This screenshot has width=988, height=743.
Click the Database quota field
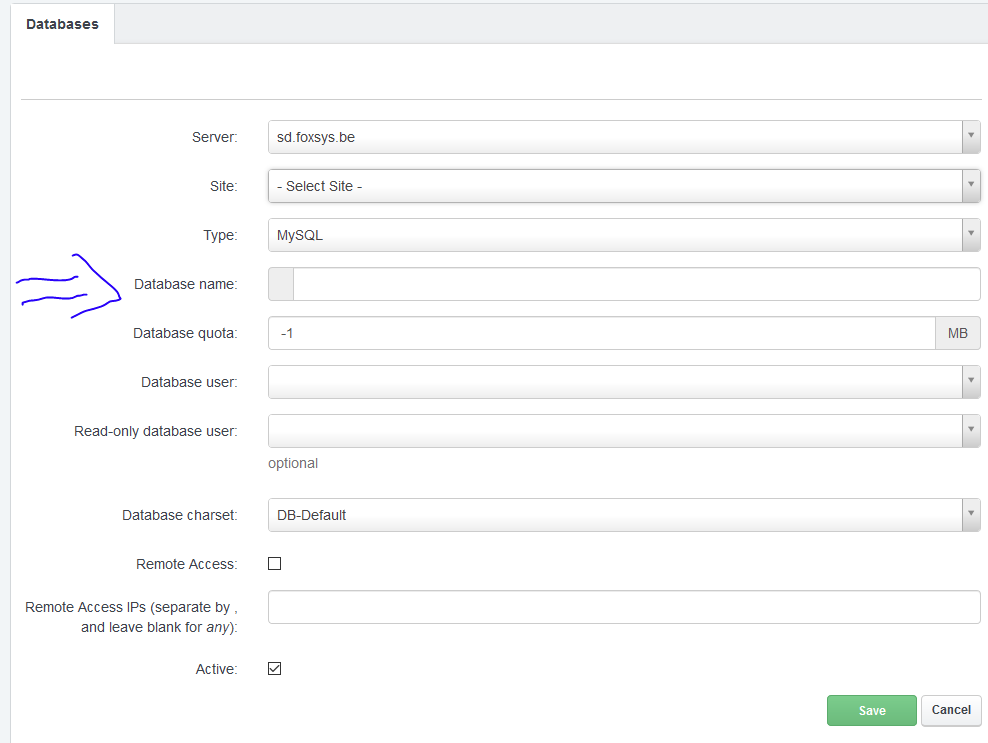[601, 333]
